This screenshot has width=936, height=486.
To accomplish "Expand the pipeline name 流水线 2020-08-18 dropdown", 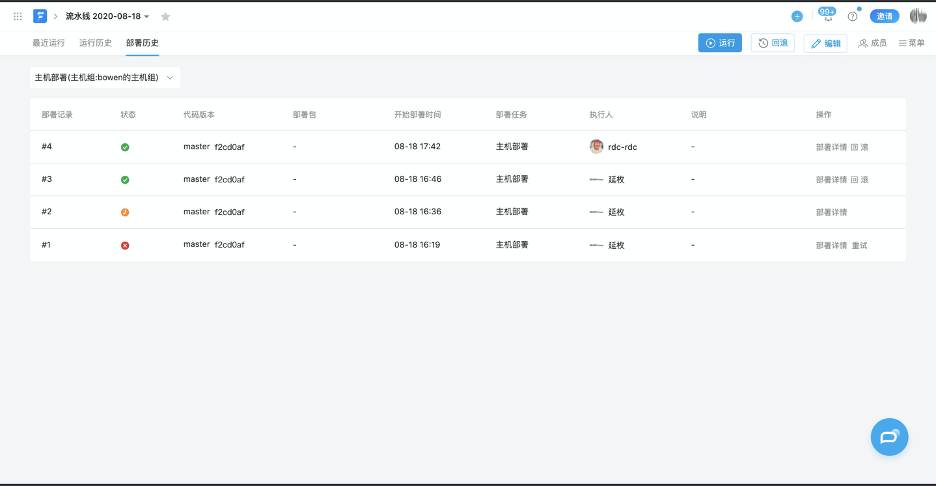I will pos(107,17).
